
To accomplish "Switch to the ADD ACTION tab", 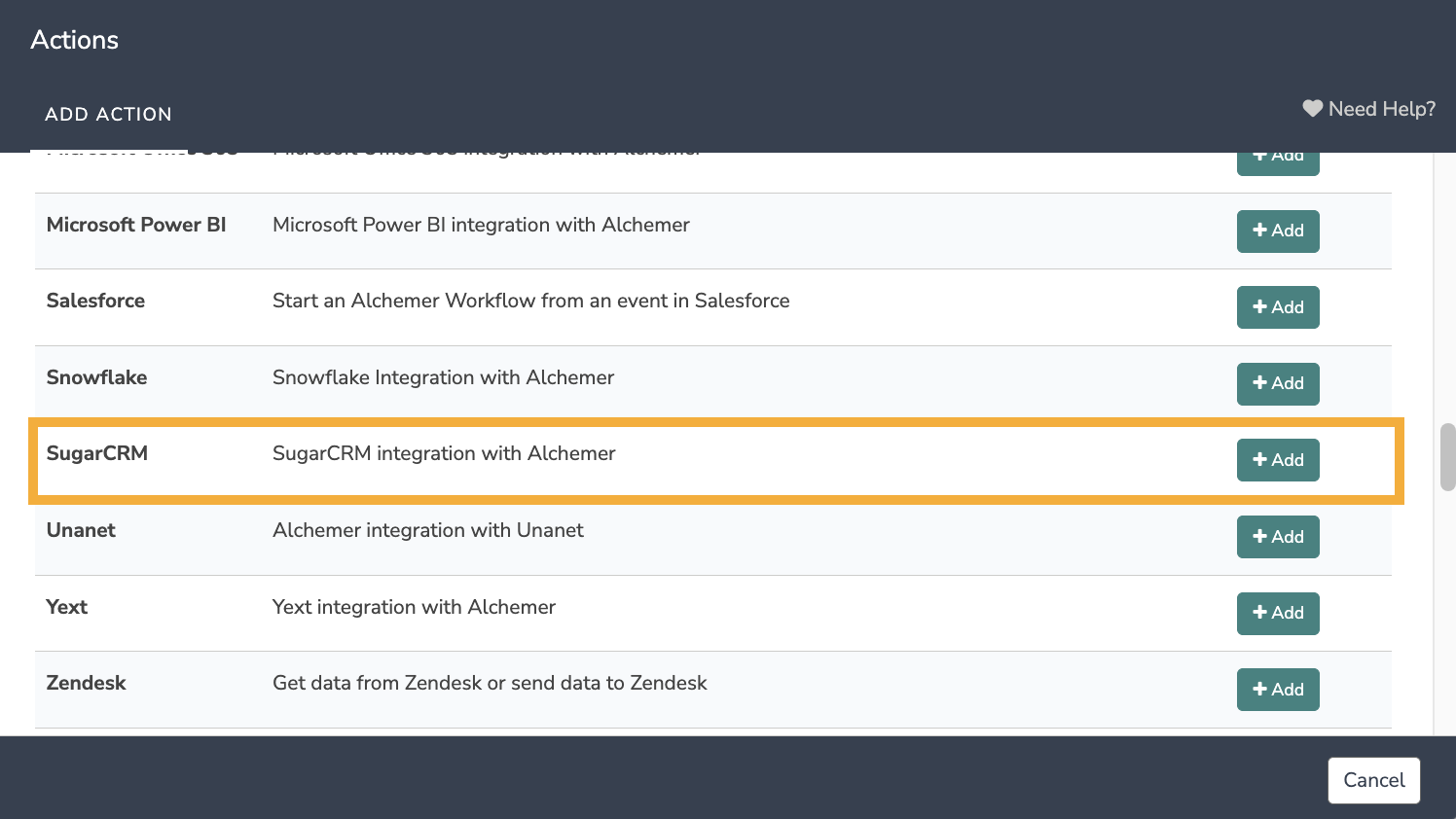I will click(108, 115).
